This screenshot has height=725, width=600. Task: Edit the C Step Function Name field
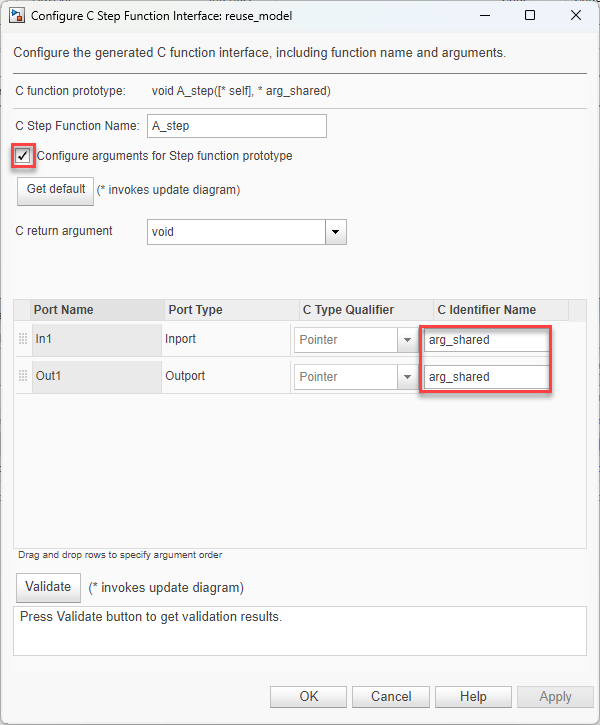coord(236,126)
